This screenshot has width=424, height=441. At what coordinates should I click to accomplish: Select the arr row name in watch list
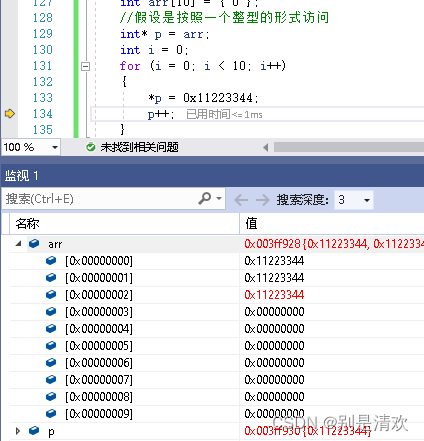tap(55, 244)
